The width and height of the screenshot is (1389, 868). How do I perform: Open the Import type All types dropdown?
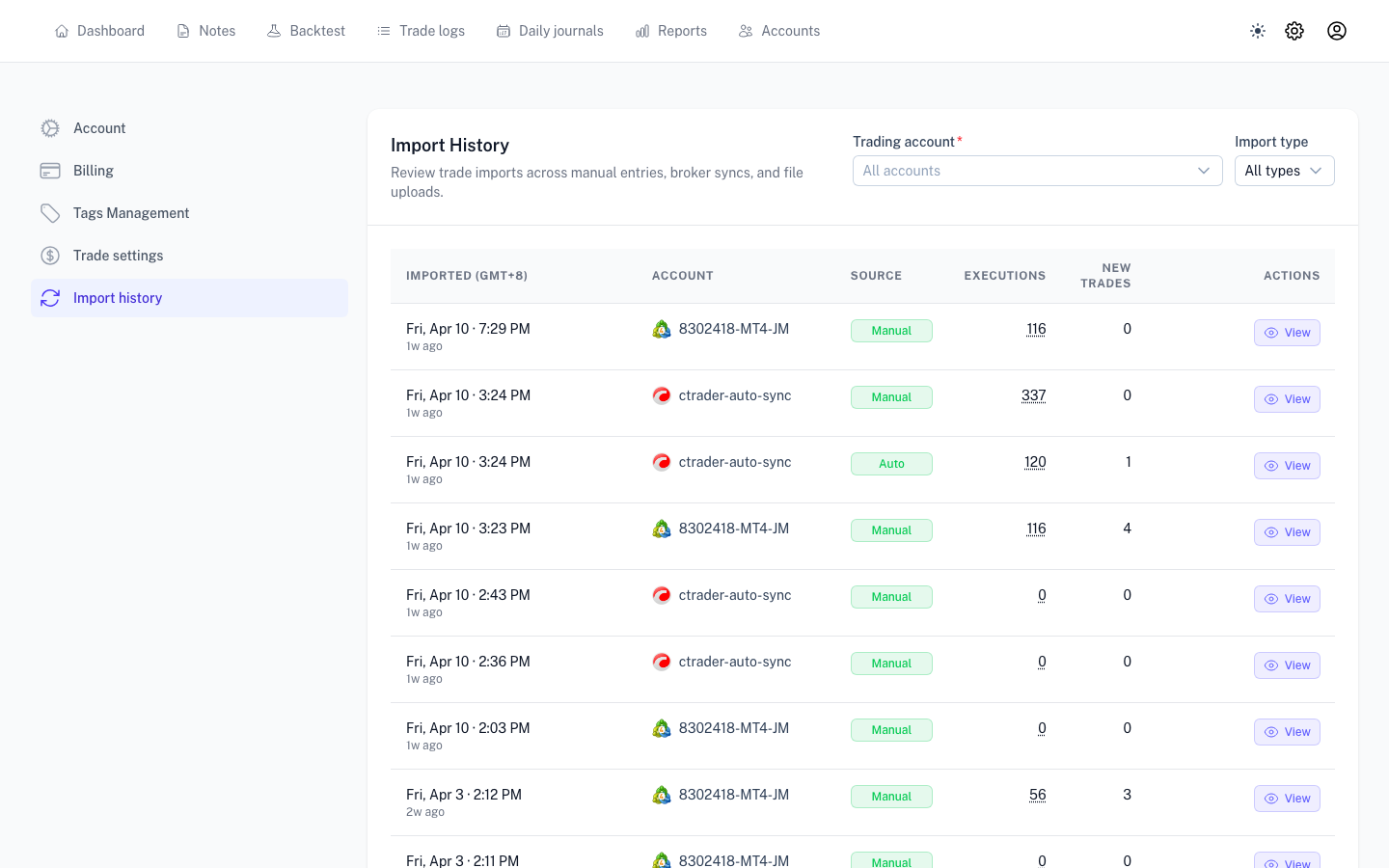pos(1284,171)
